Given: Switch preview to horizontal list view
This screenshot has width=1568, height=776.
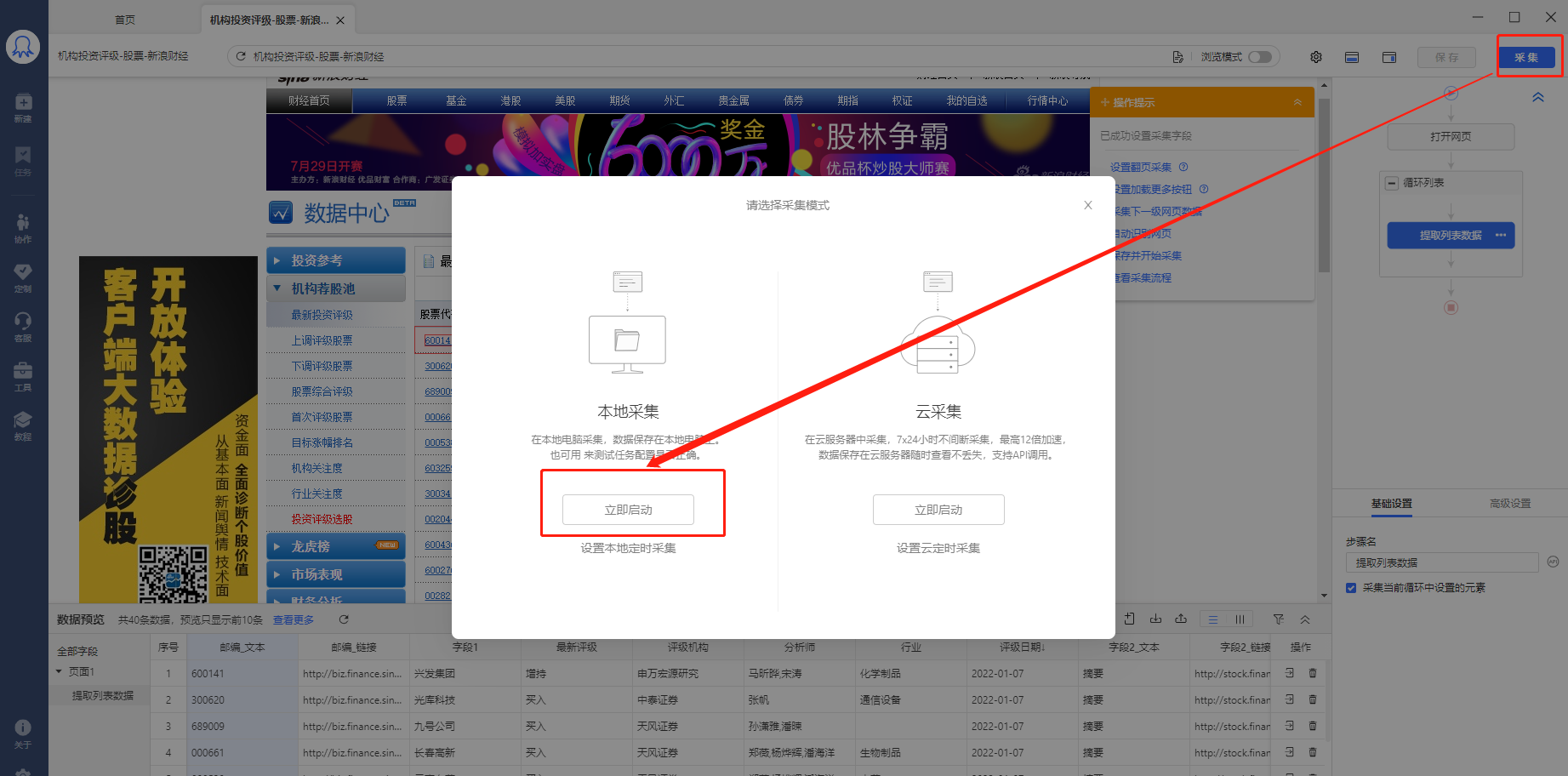Looking at the screenshot, I should click(x=1213, y=619).
